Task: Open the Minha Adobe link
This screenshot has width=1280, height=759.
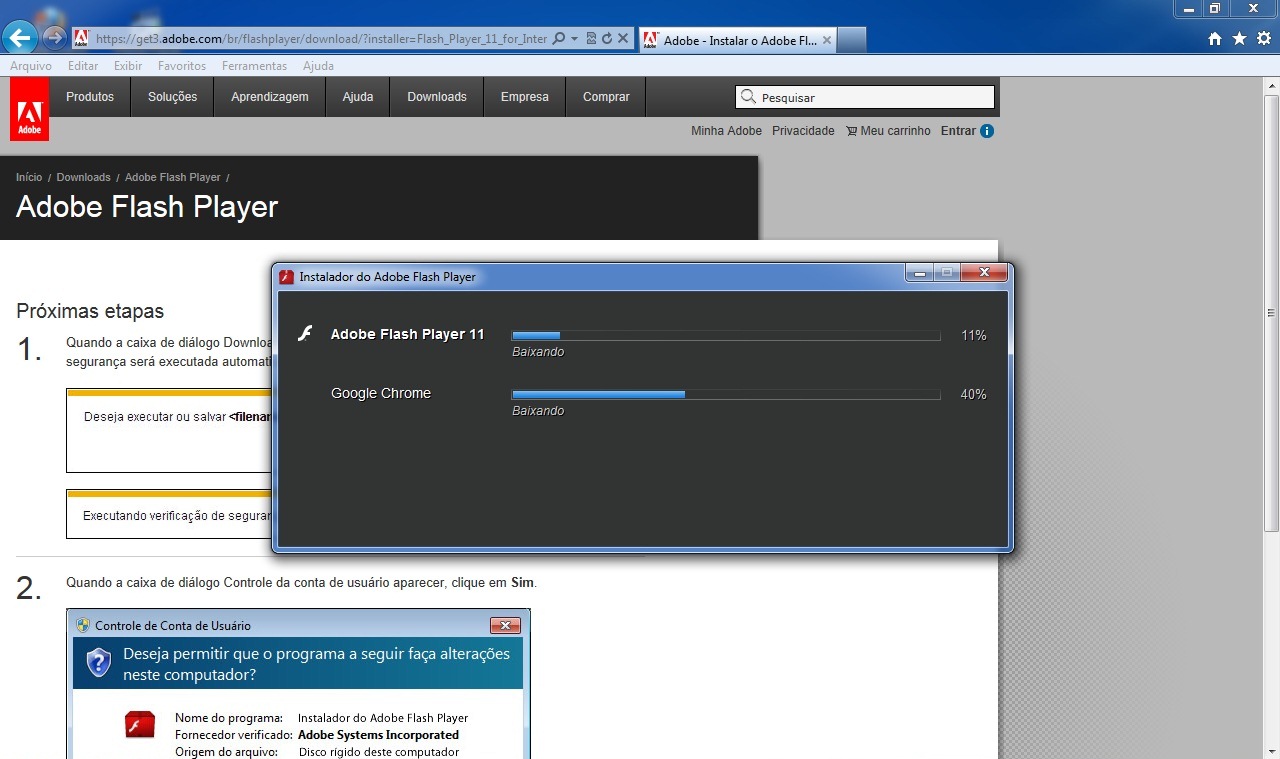Action: [726, 131]
